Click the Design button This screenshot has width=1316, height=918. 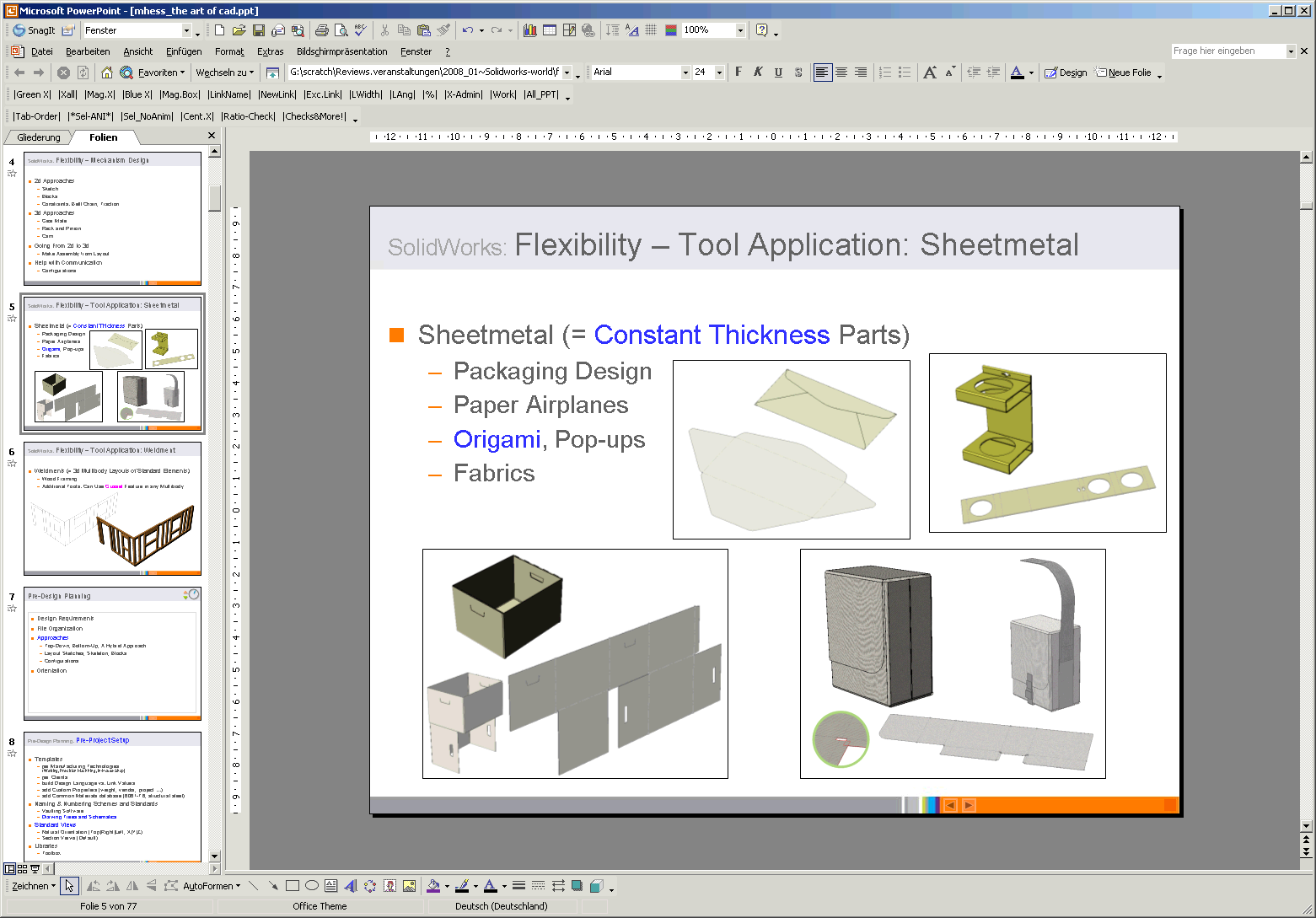(x=1066, y=72)
